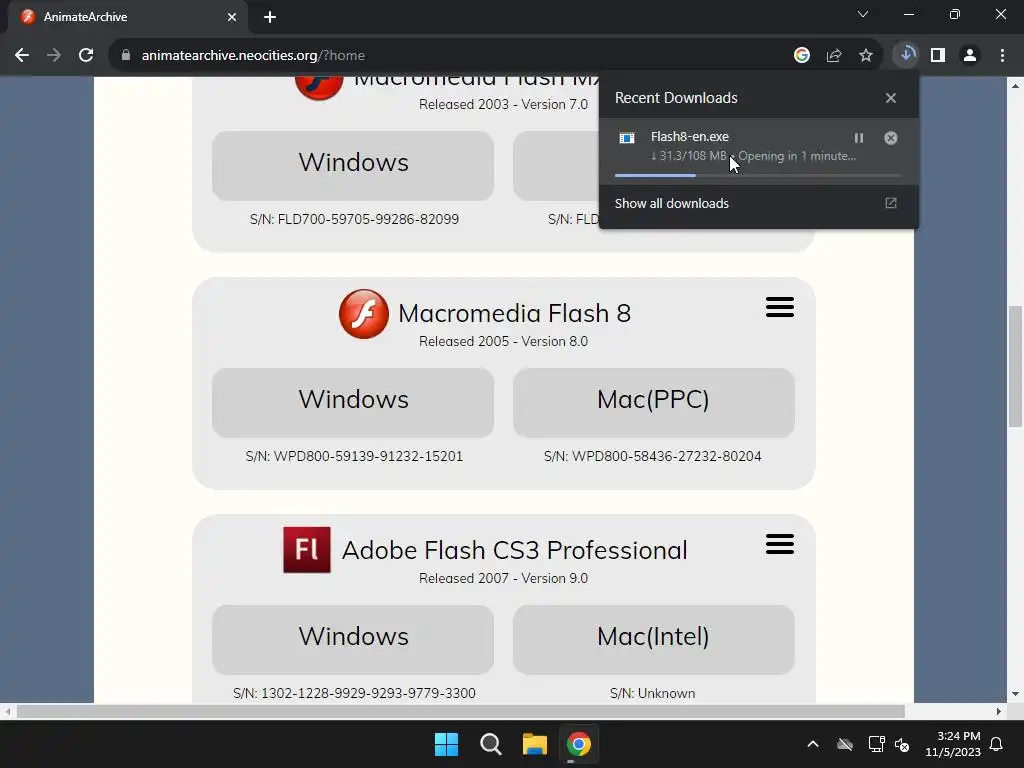Click "Released 2007 - Version 9.0" text
The image size is (1024, 768).
pos(504,579)
